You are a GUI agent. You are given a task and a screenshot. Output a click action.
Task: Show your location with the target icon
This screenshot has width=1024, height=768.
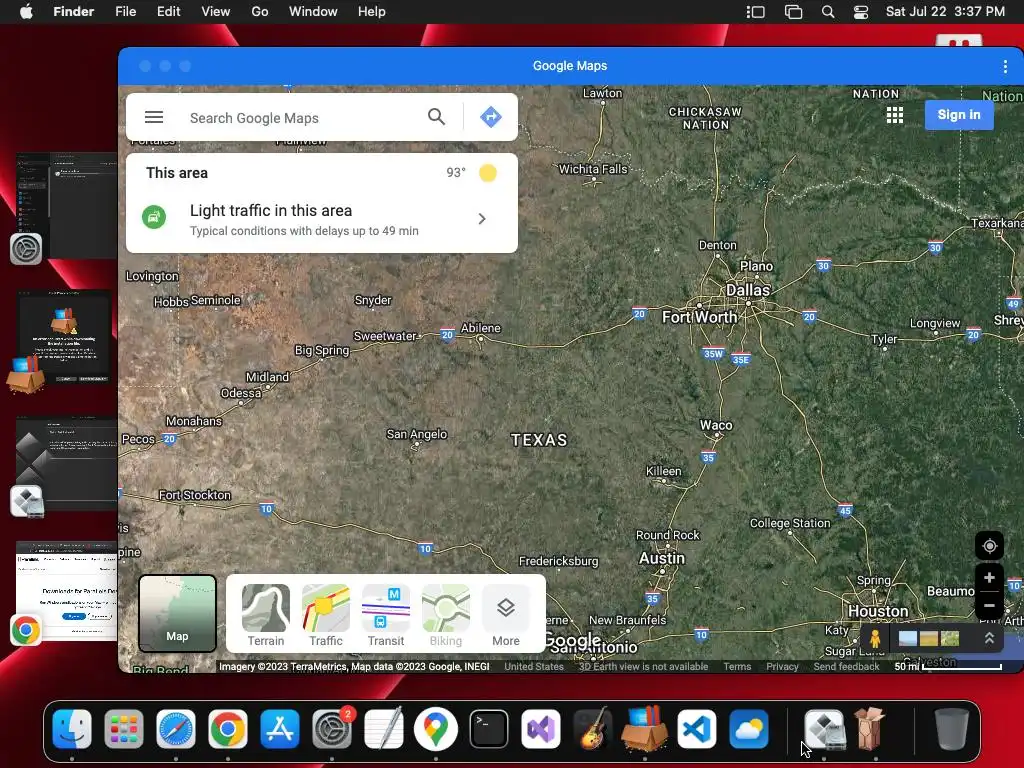[989, 546]
